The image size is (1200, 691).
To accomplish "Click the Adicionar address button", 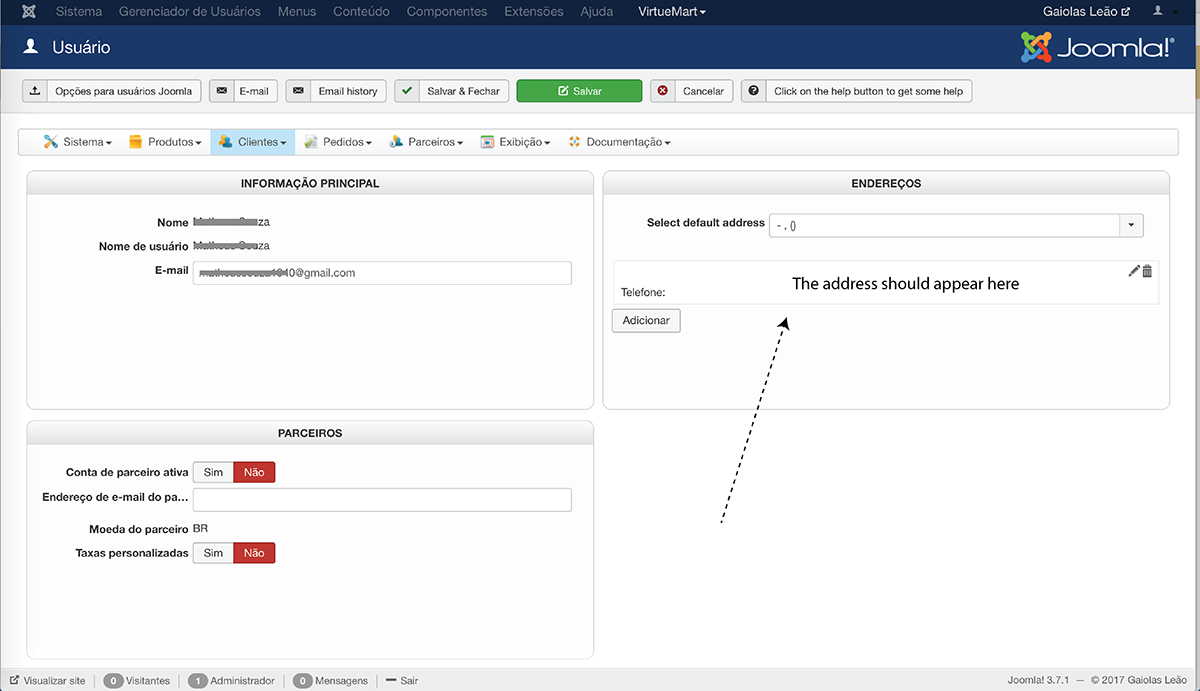I will (646, 320).
